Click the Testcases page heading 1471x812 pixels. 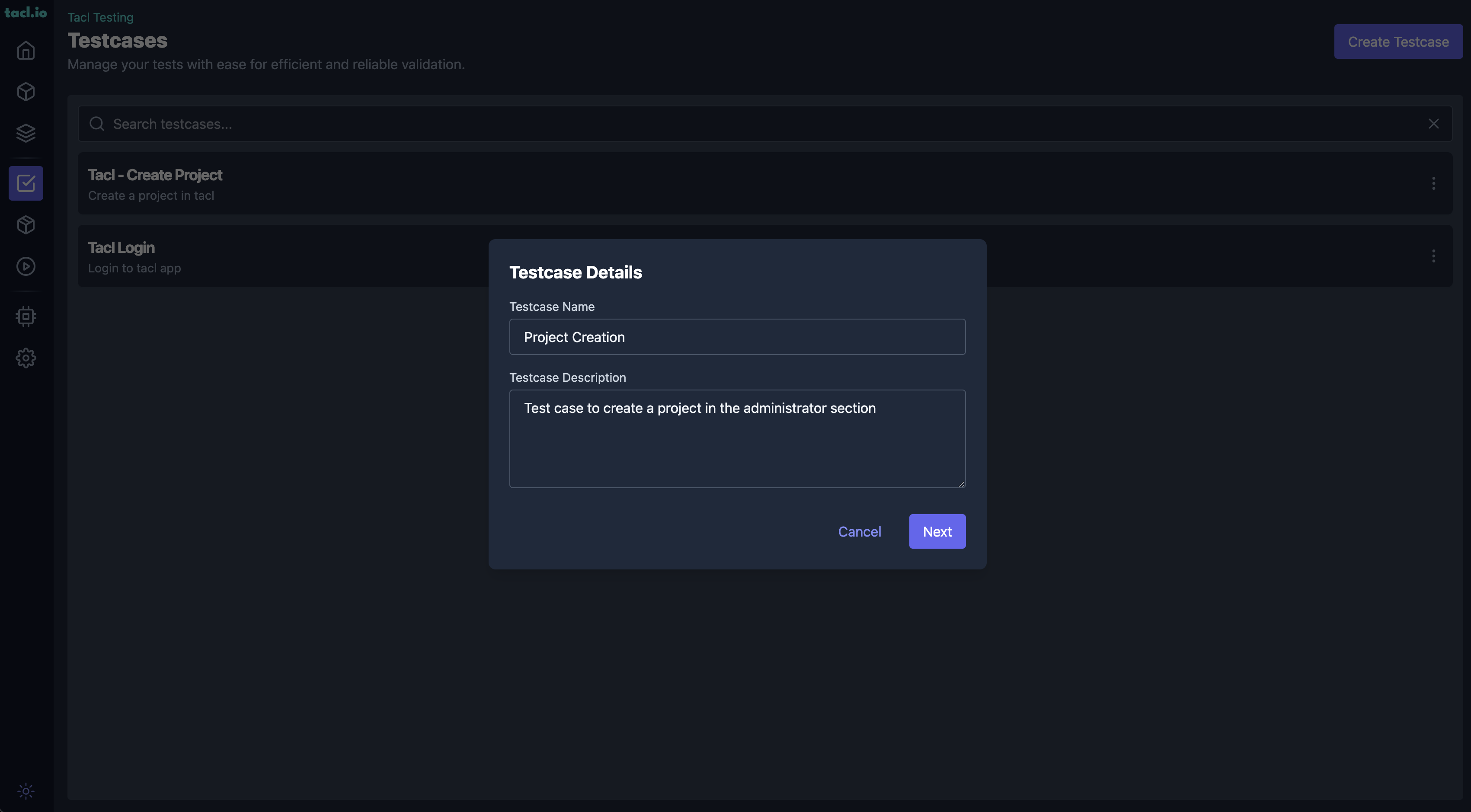(x=117, y=41)
